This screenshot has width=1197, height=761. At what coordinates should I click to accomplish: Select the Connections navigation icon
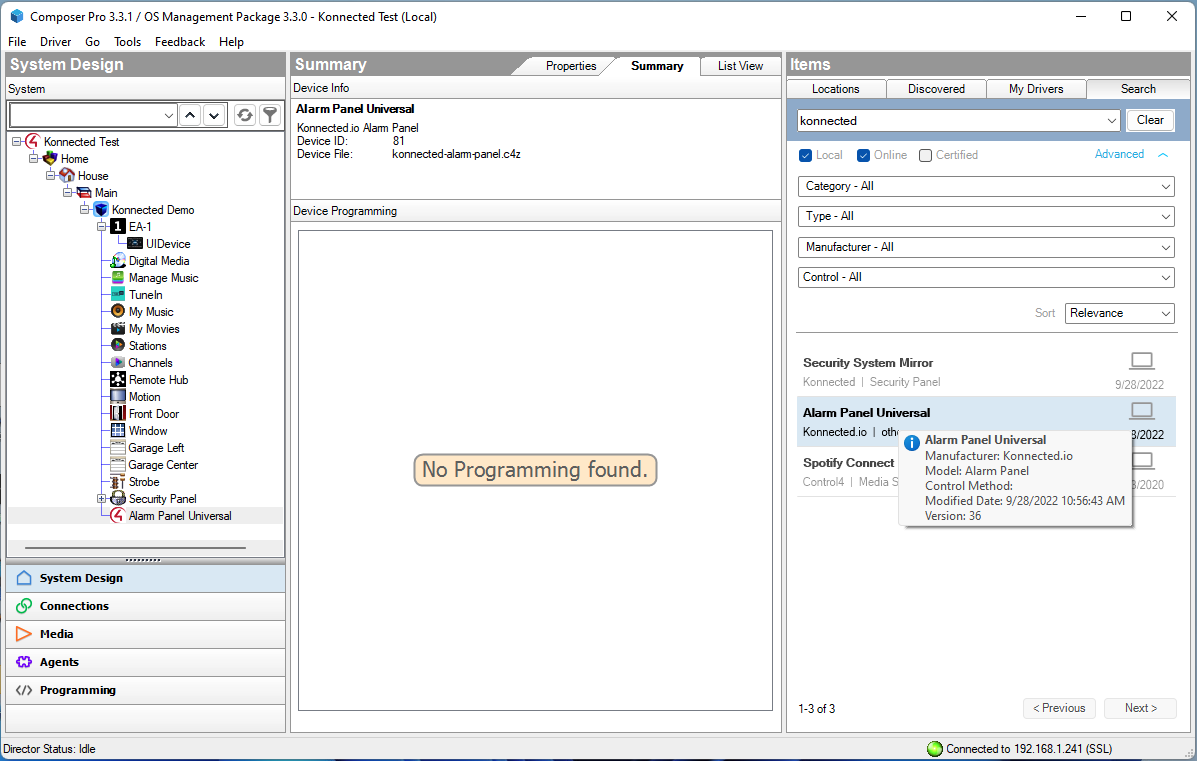pyautogui.click(x=22, y=605)
